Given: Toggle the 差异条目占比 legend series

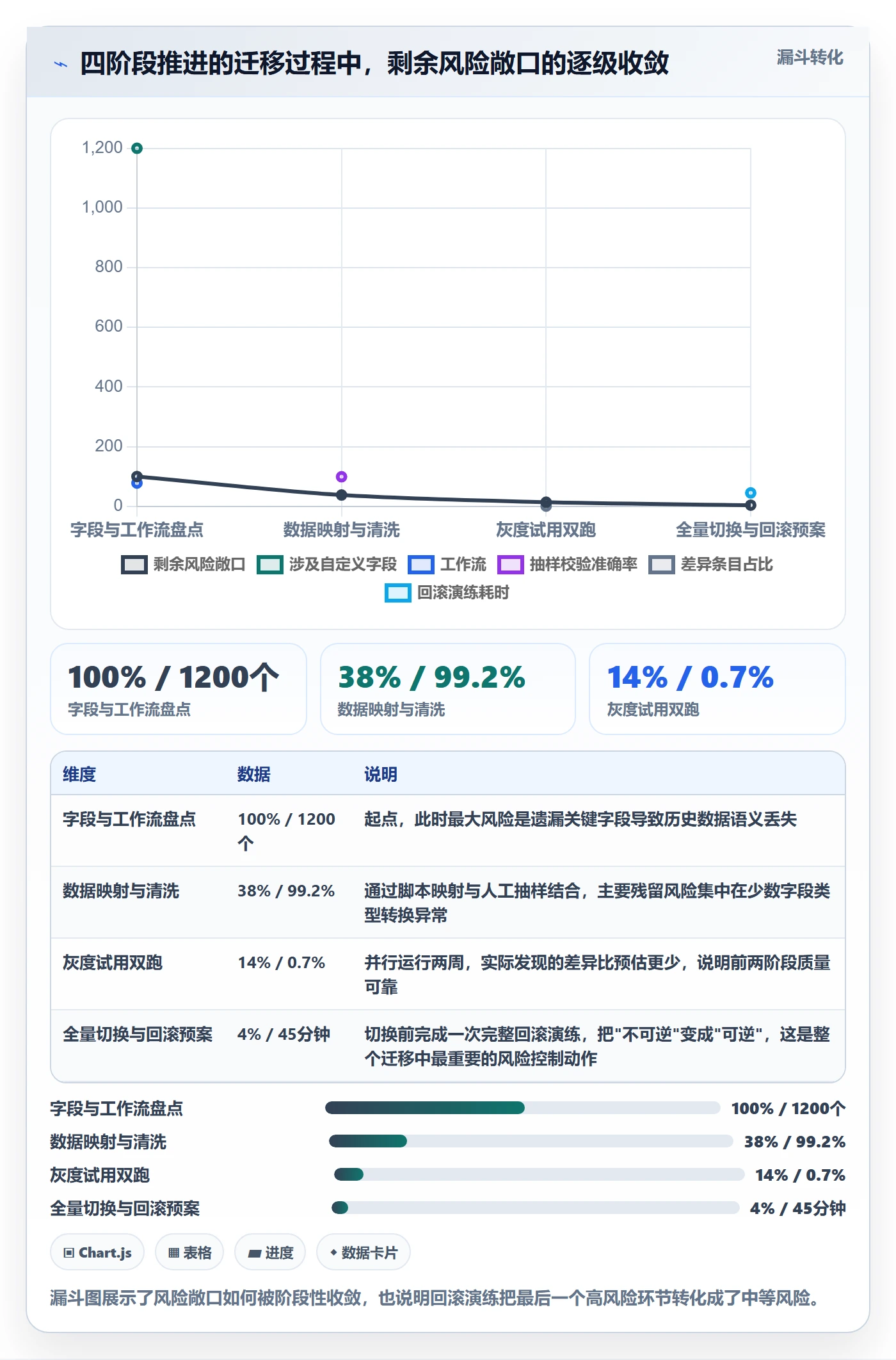Looking at the screenshot, I should [x=710, y=565].
